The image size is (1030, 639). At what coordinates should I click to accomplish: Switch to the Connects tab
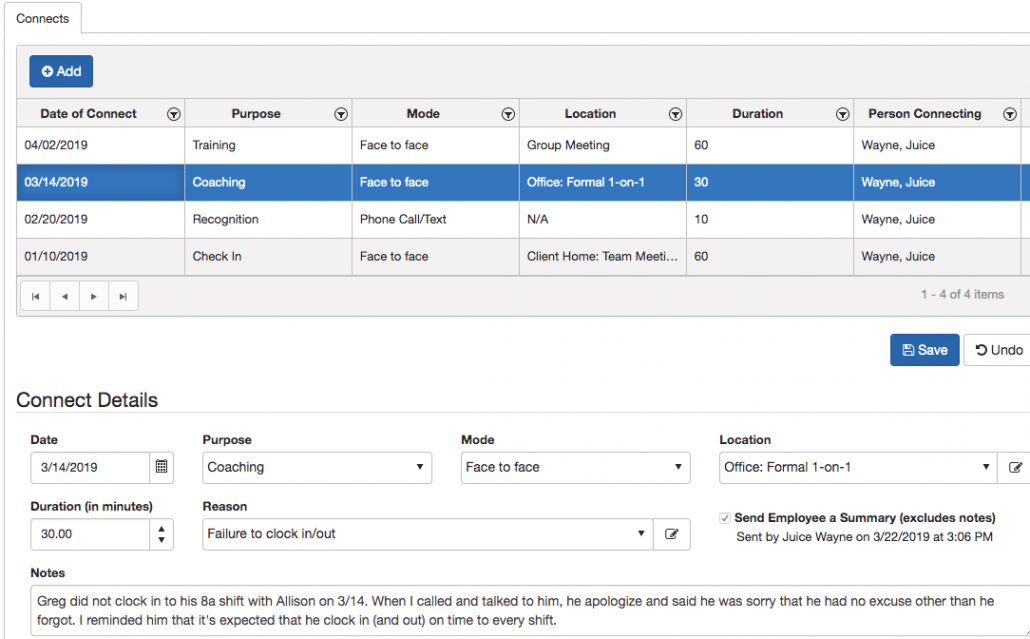click(x=43, y=19)
